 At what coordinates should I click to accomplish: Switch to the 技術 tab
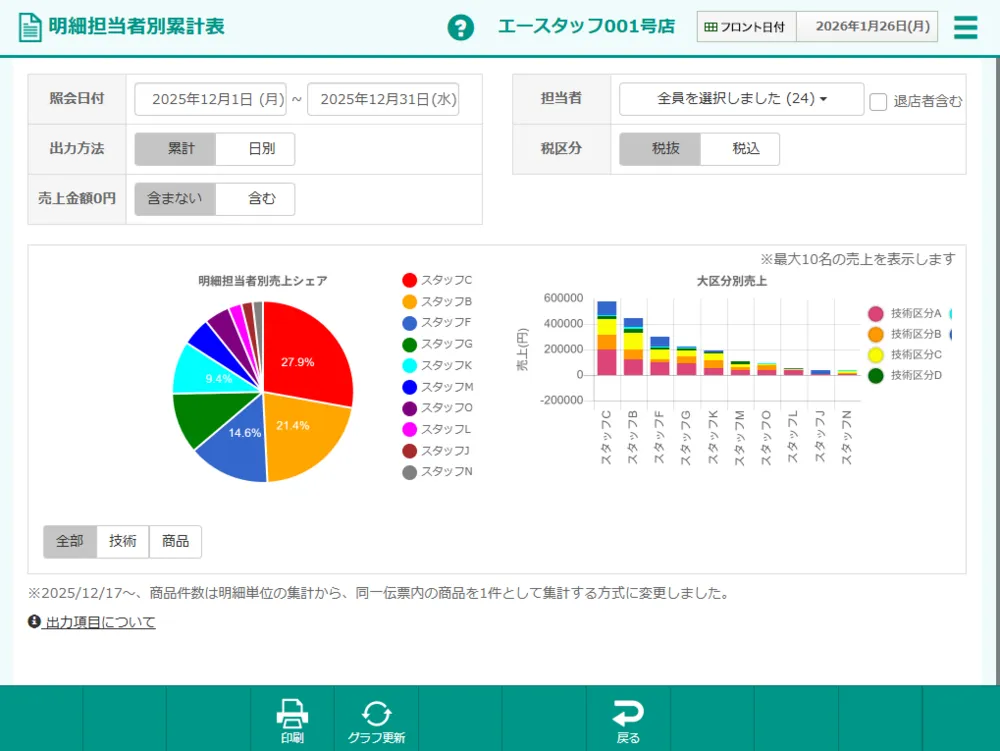122,541
